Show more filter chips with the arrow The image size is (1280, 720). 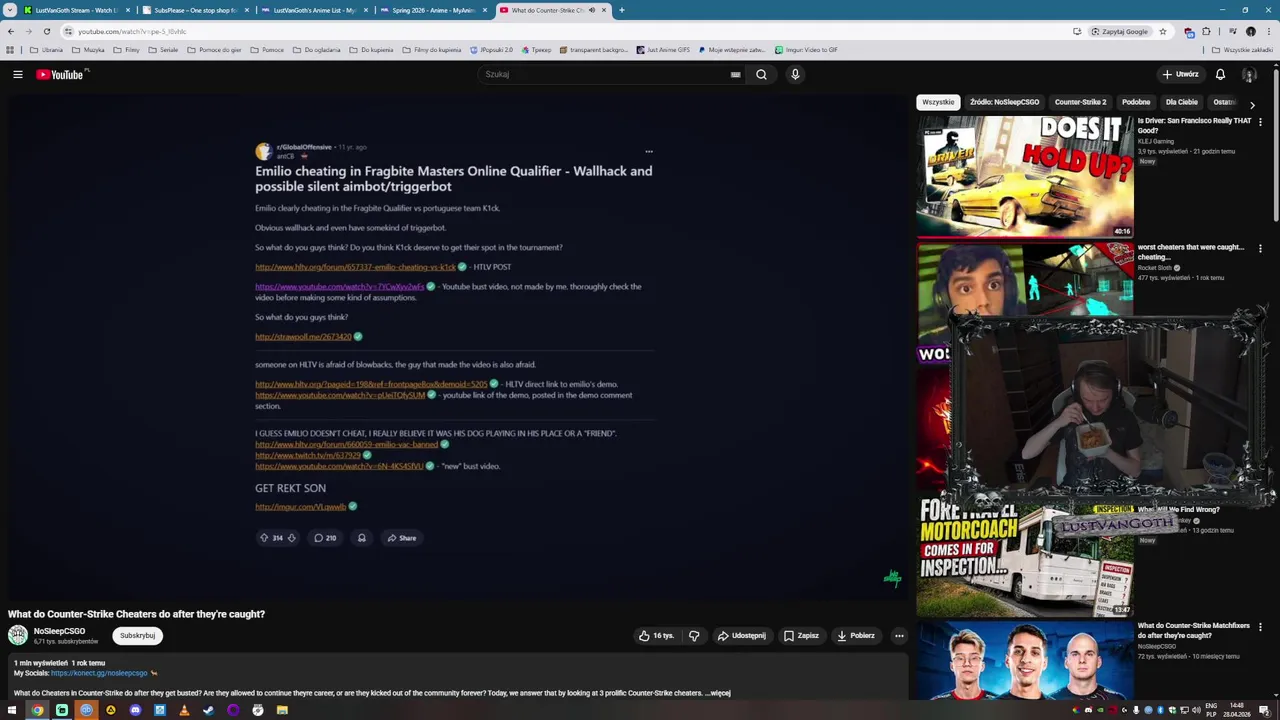pos(1252,104)
